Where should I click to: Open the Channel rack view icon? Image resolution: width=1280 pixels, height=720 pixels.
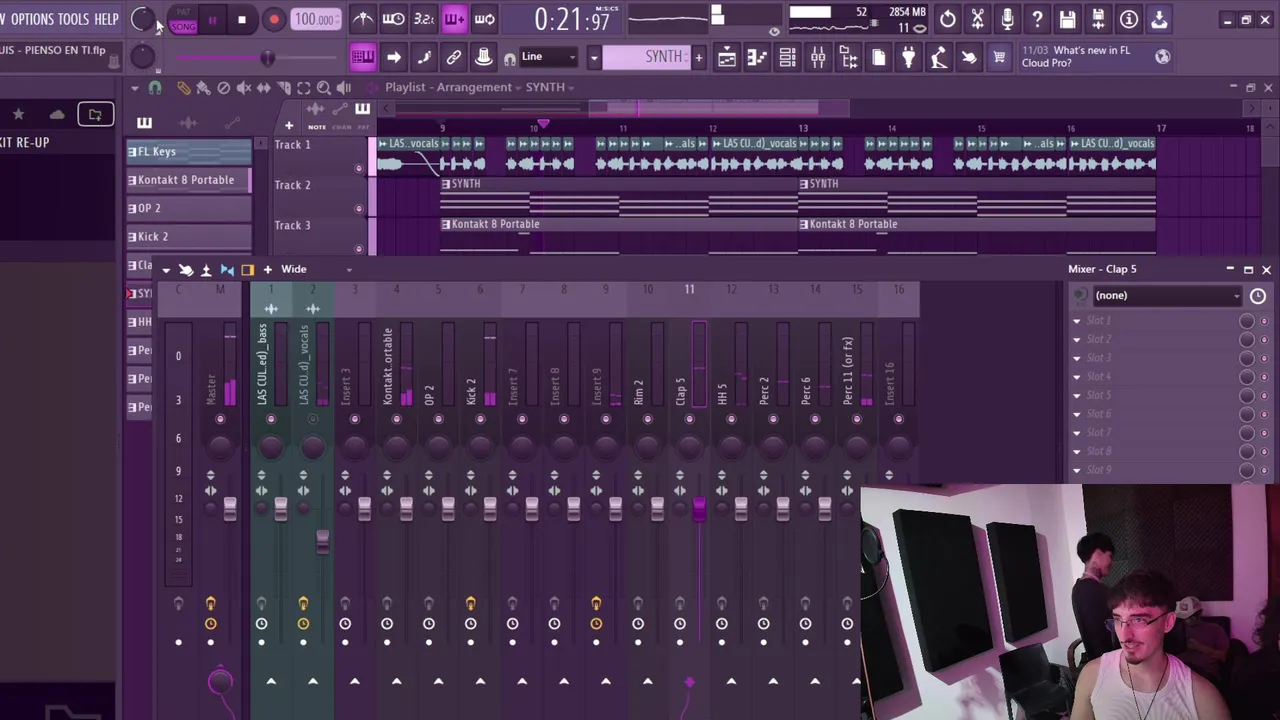coord(787,57)
